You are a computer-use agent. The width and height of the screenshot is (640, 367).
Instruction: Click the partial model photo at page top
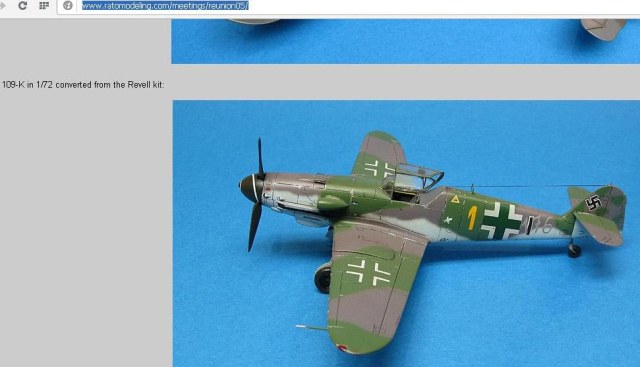405,41
